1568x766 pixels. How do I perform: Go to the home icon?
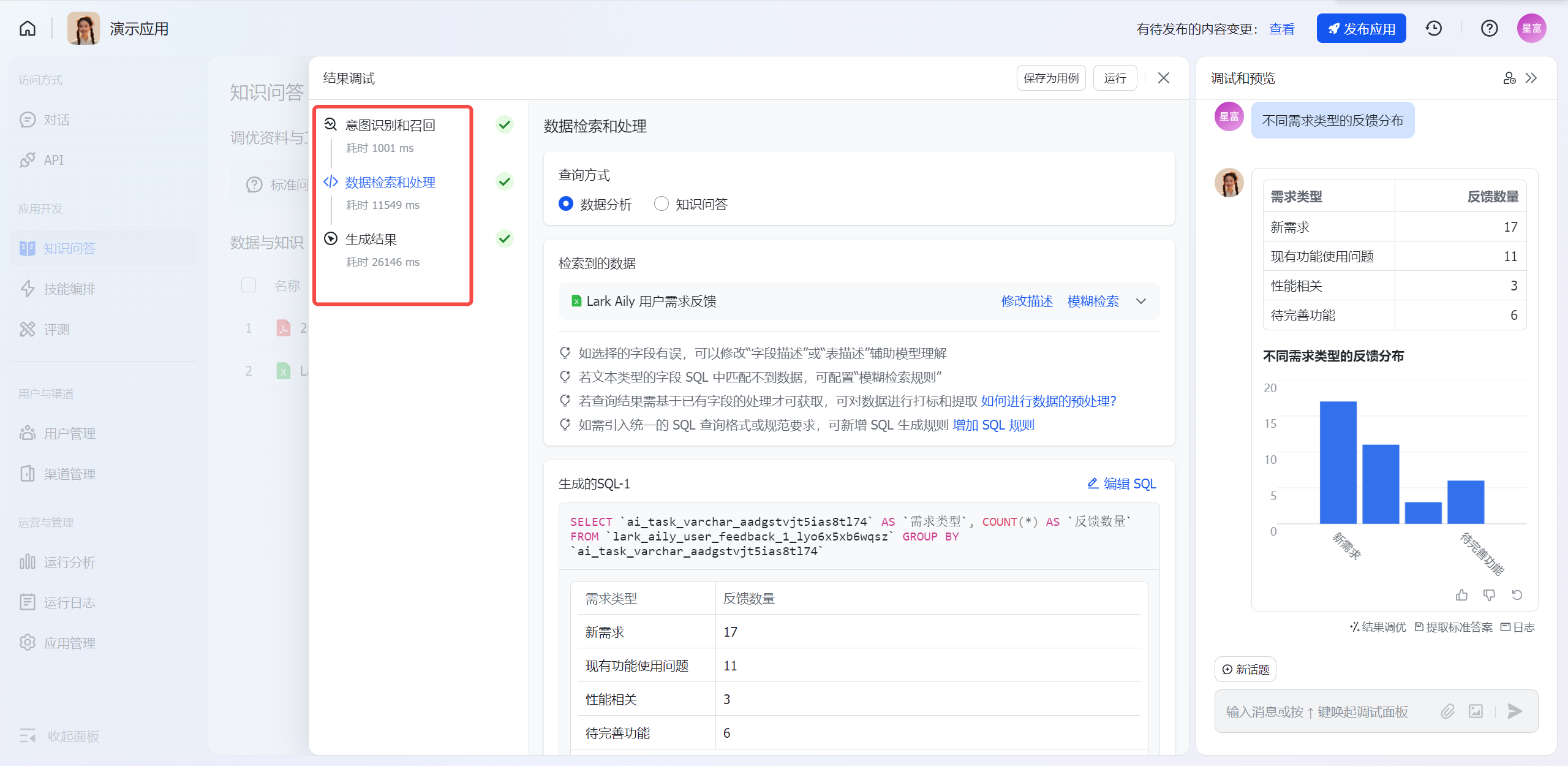point(28,29)
